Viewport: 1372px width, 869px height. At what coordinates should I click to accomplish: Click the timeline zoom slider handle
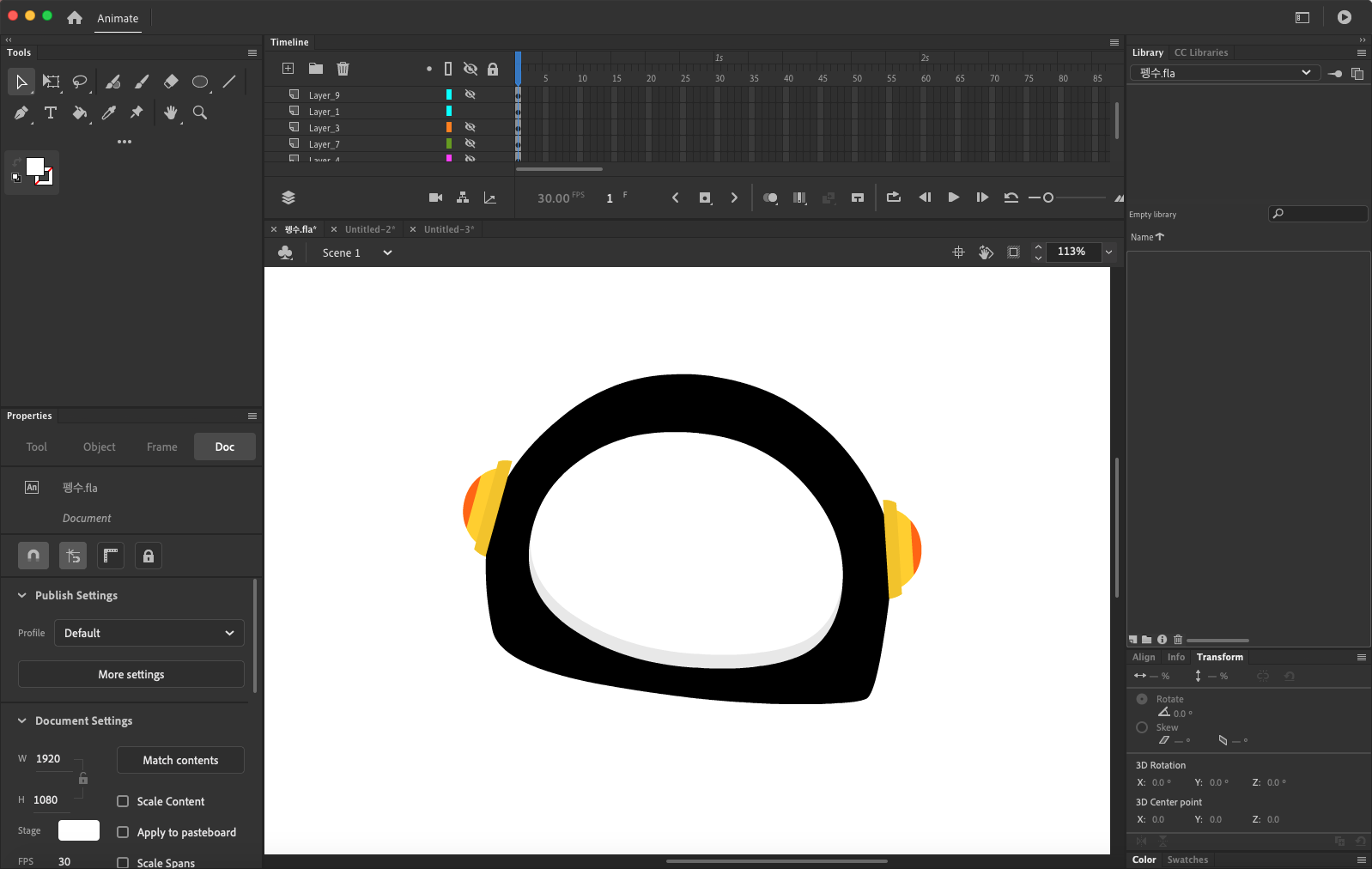[x=1047, y=197]
